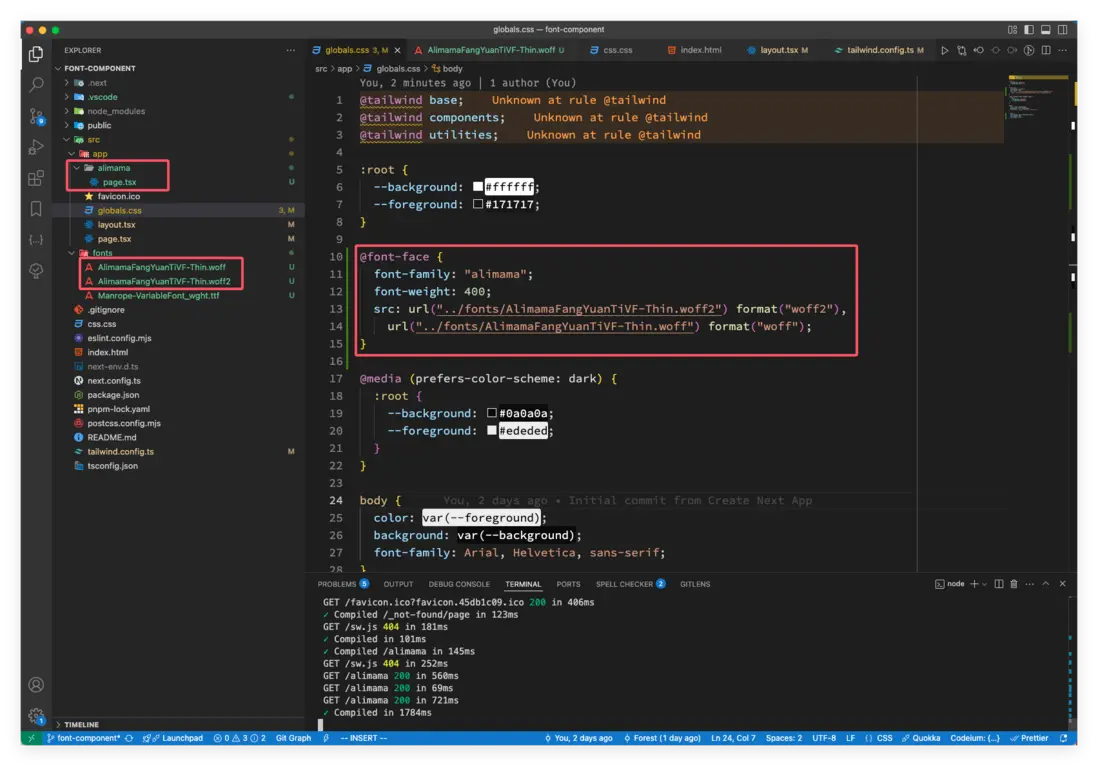
Task: Expand the TIMELINE section
Action: click(x=82, y=724)
